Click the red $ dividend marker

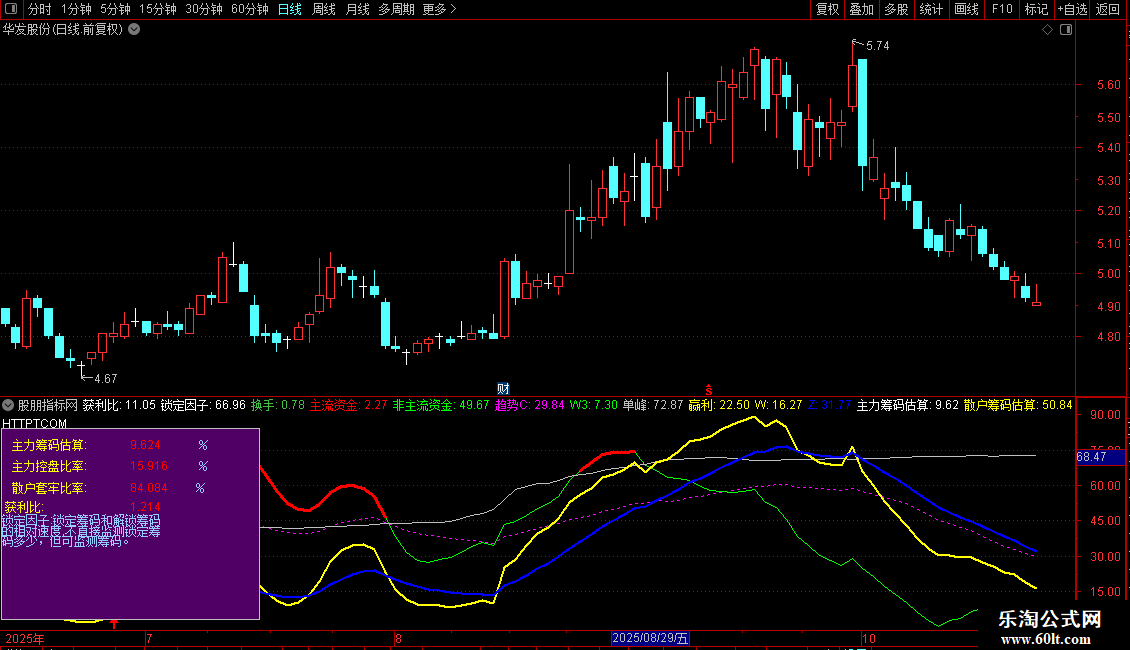709,388
